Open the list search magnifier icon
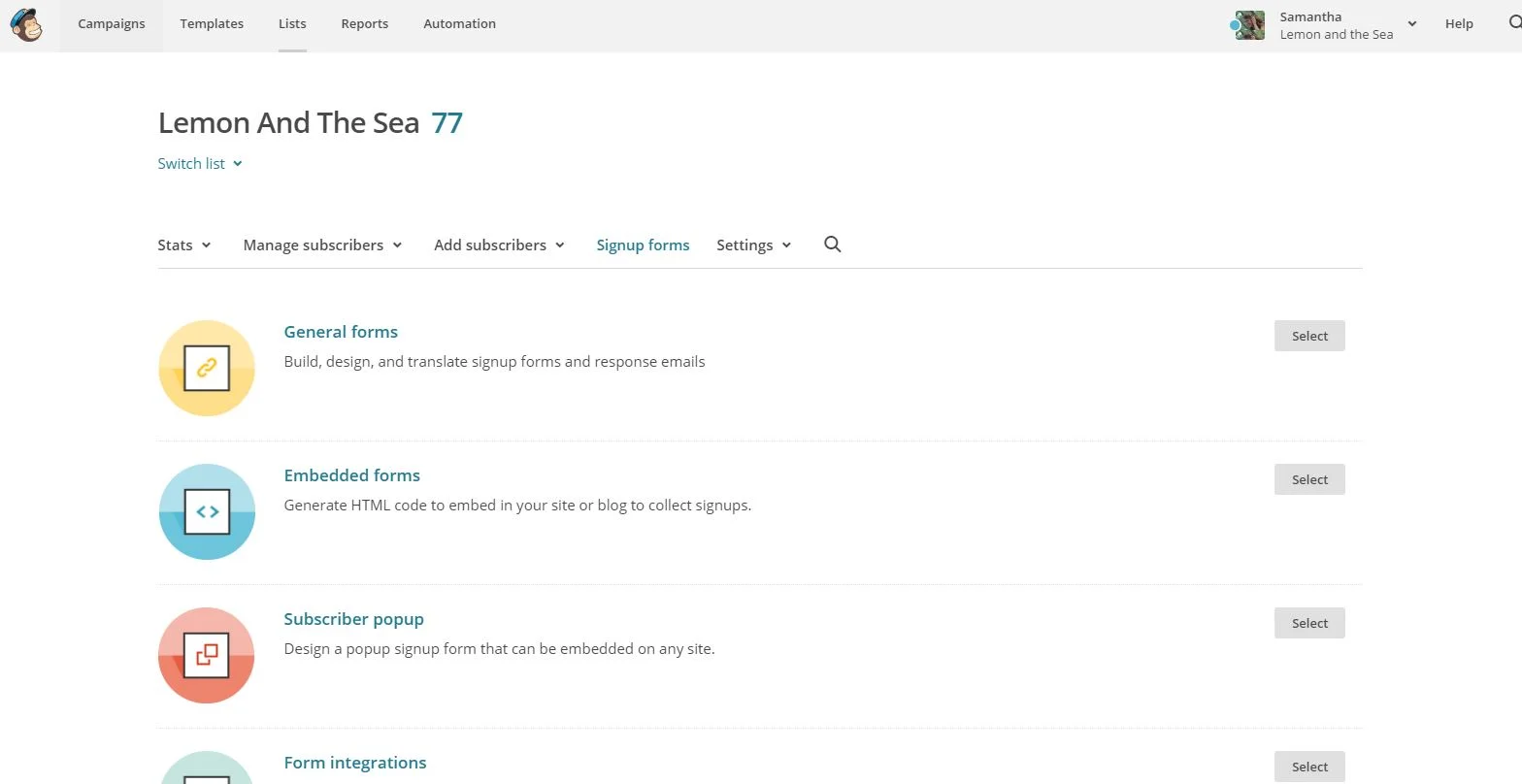The height and width of the screenshot is (784, 1522). 832,245
